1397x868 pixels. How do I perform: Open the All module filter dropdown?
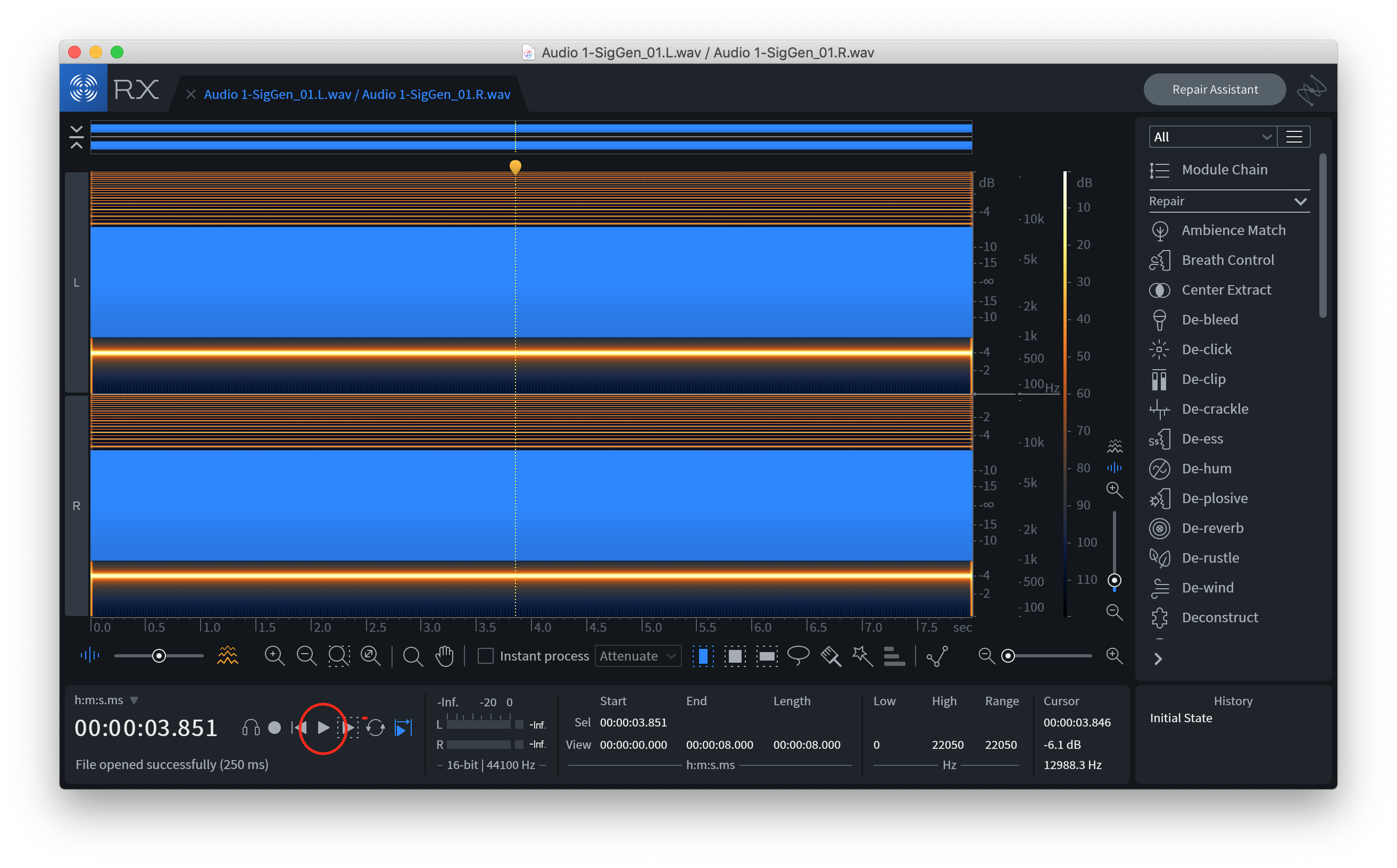[1212, 137]
